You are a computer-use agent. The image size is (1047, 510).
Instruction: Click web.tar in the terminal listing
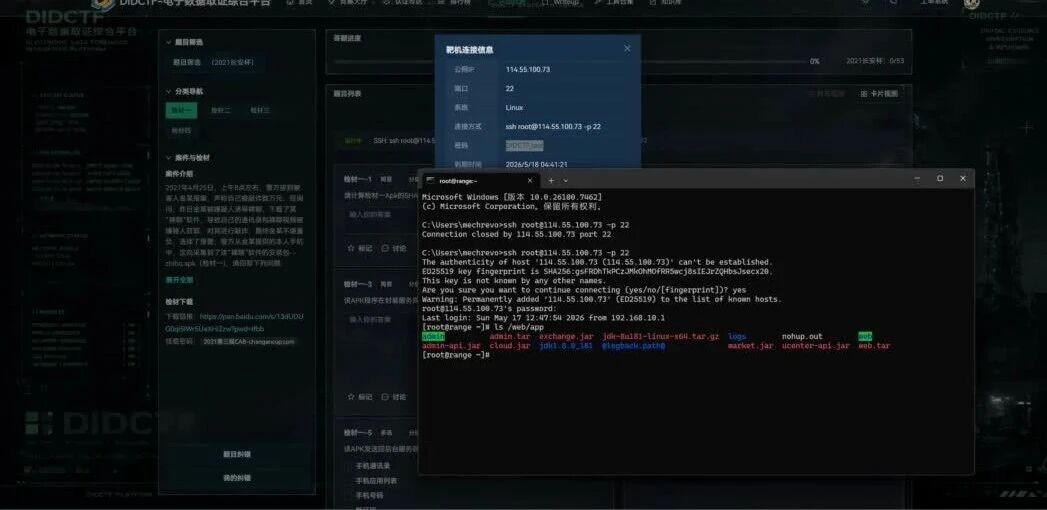[874, 346]
